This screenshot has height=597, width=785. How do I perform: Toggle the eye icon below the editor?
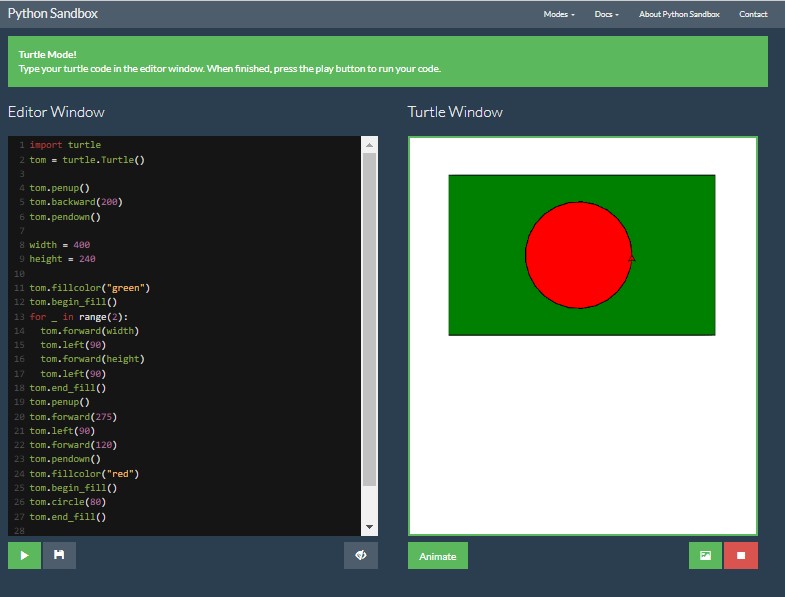pos(360,555)
